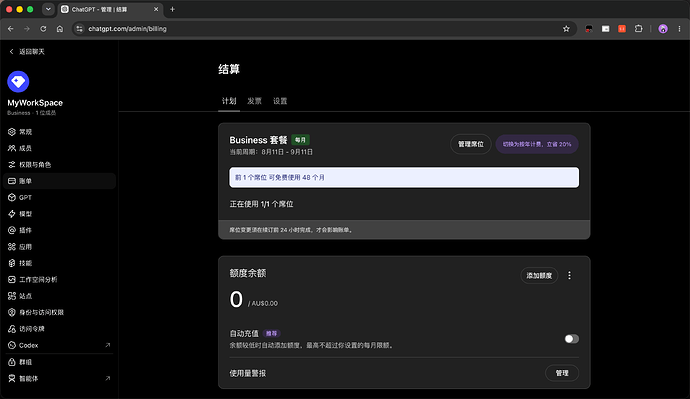The width and height of the screenshot is (690, 399).
Task: Click the 每月 monthly badge
Action: (x=301, y=140)
